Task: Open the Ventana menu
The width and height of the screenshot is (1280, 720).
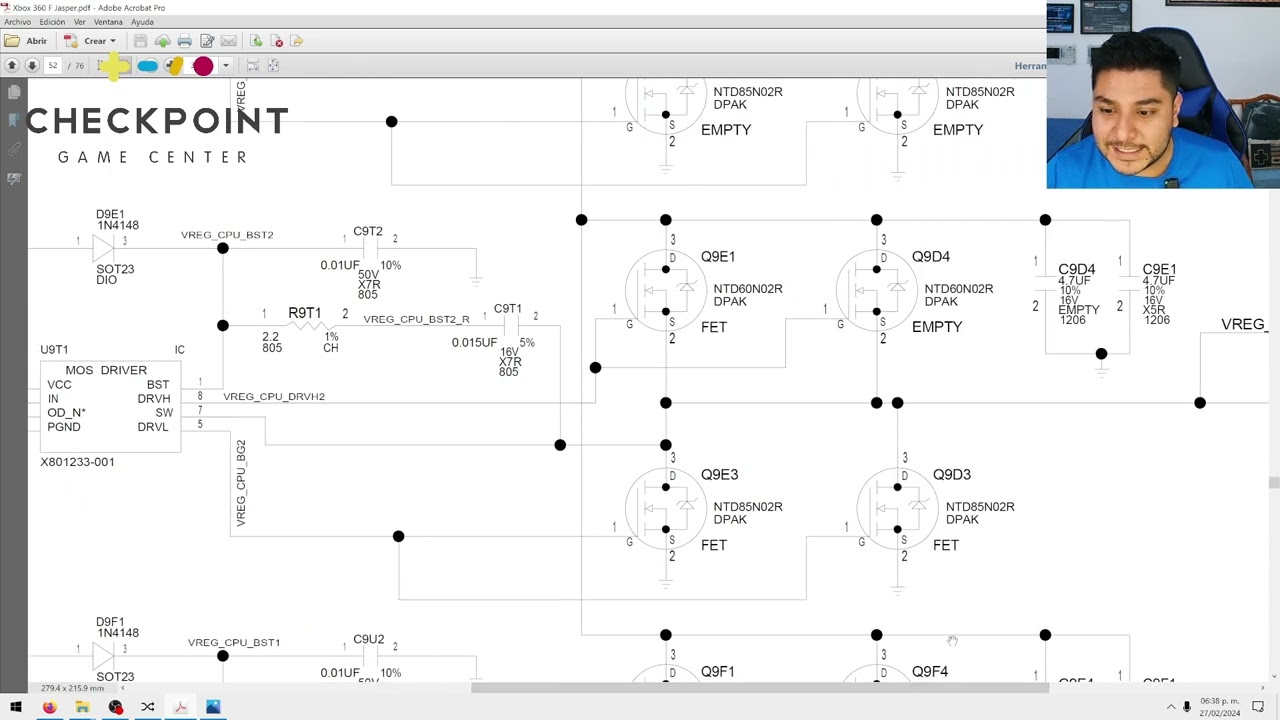Action: point(108,22)
